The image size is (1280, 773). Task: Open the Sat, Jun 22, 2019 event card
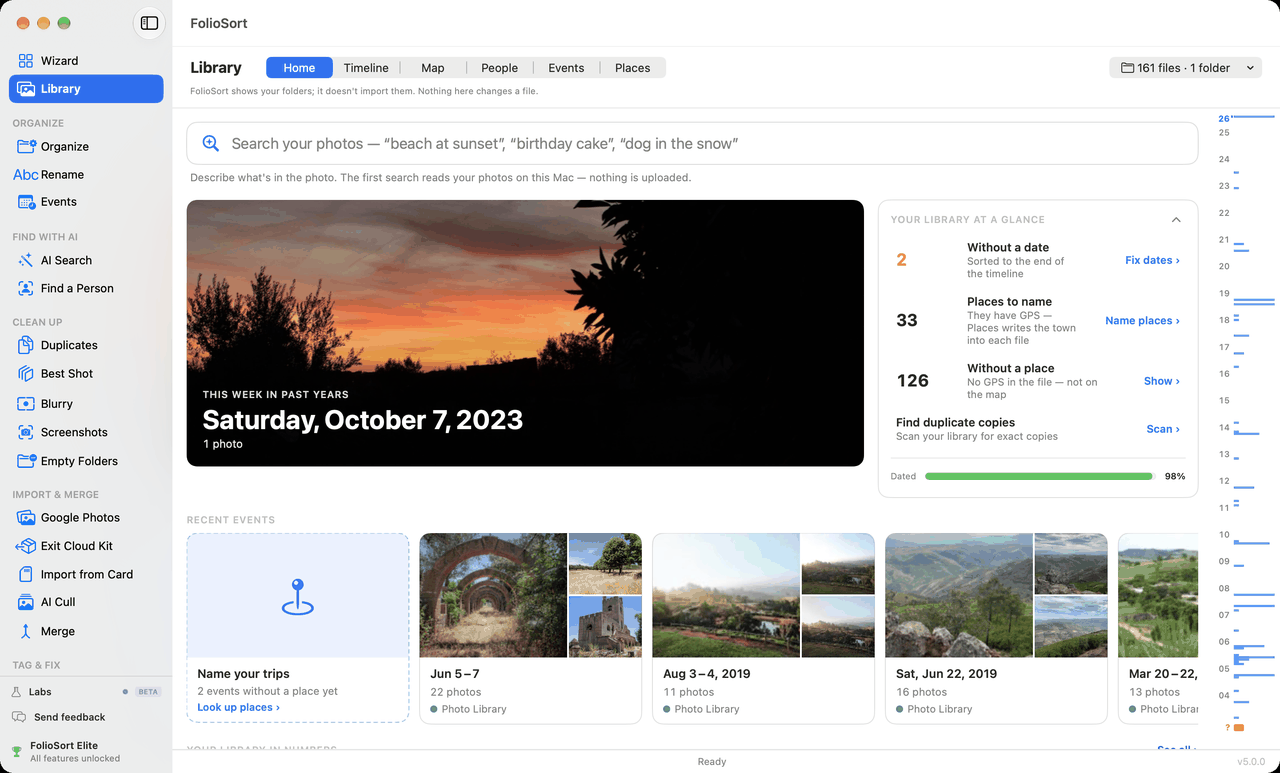(x=996, y=628)
